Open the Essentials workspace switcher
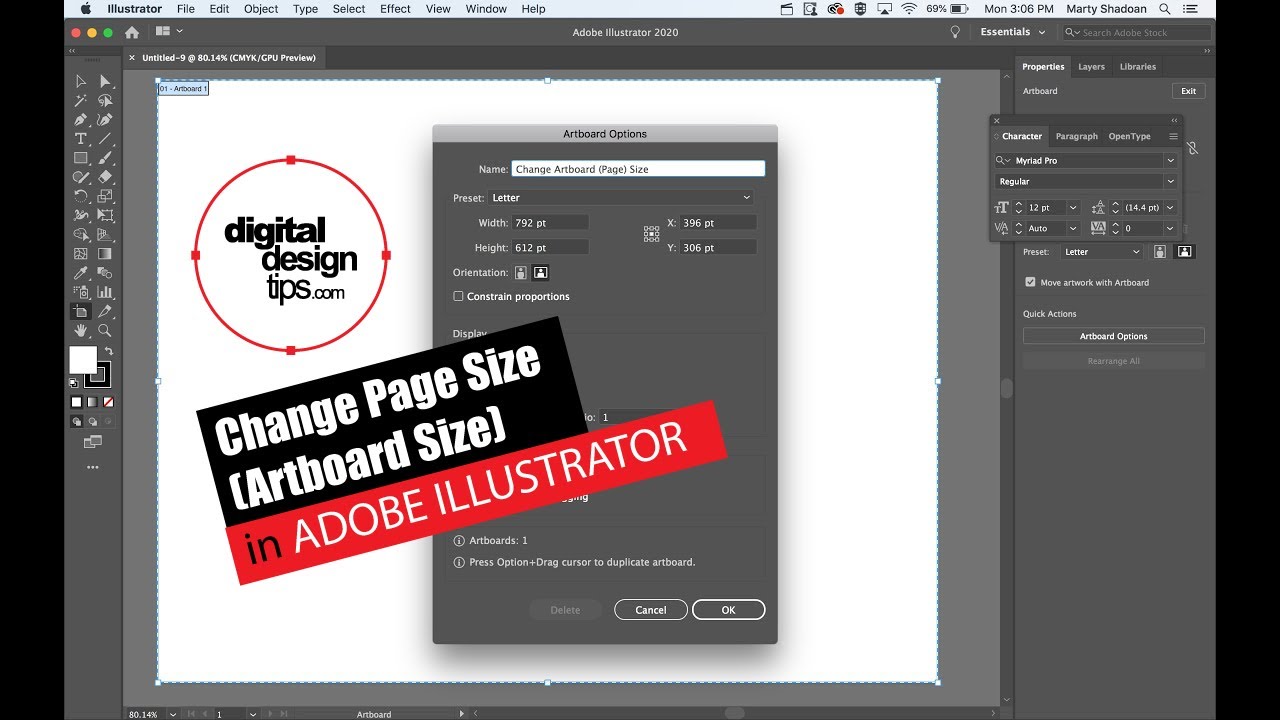The width and height of the screenshot is (1280, 720). (x=1012, y=32)
